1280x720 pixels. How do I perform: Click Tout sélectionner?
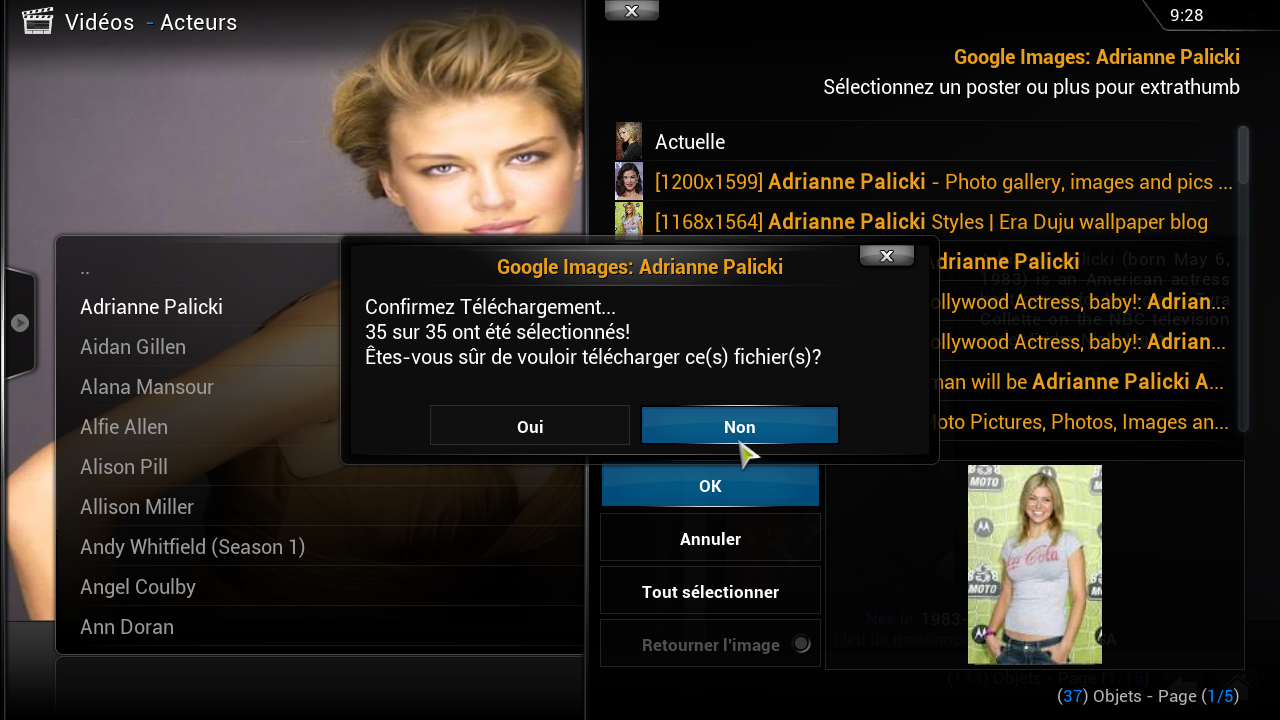(710, 592)
